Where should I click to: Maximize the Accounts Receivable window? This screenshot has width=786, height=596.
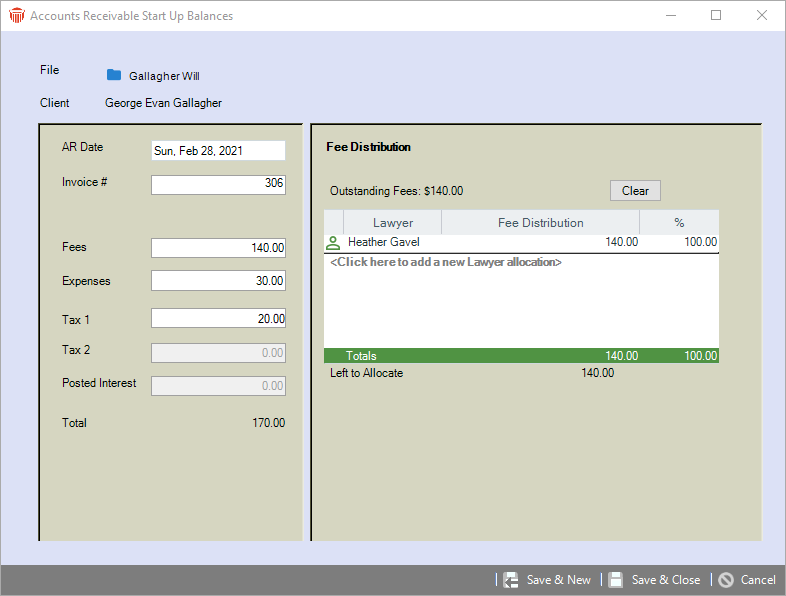[x=716, y=16]
